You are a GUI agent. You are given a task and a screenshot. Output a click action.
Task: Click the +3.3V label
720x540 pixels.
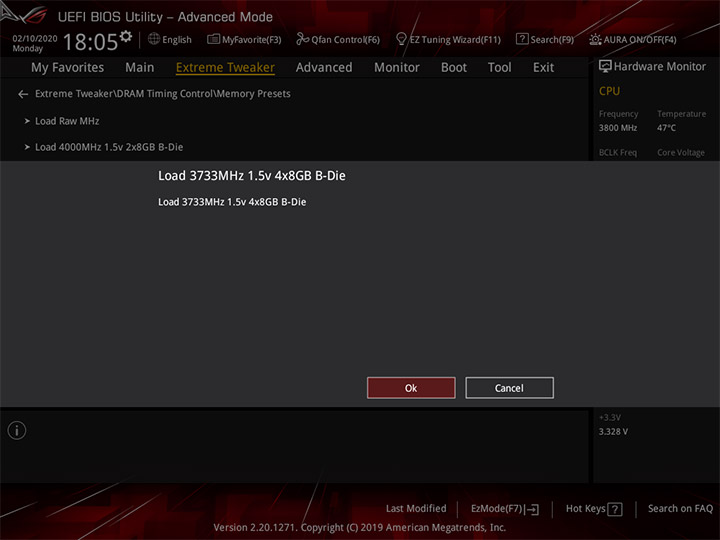click(x=610, y=417)
